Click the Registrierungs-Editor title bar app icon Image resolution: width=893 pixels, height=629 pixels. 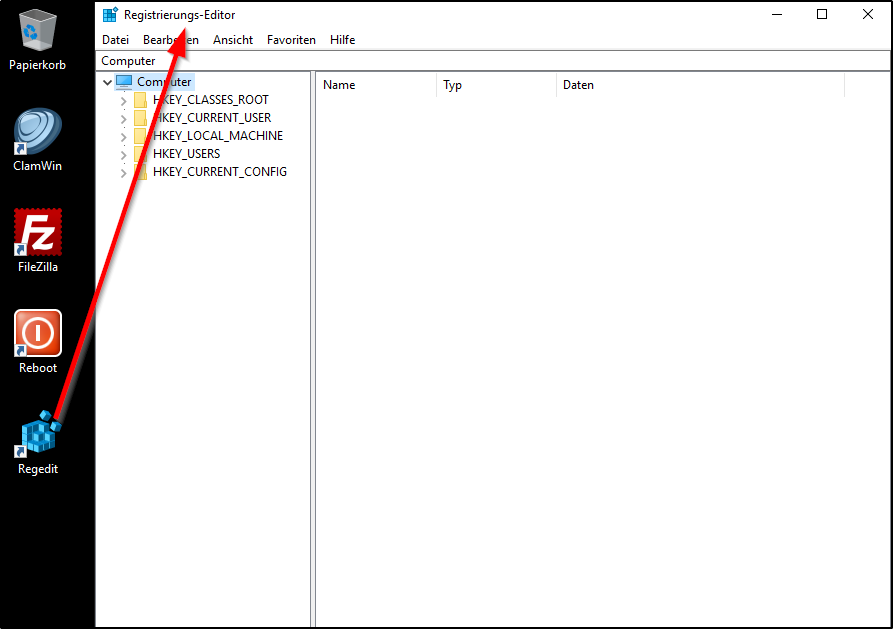coord(110,14)
